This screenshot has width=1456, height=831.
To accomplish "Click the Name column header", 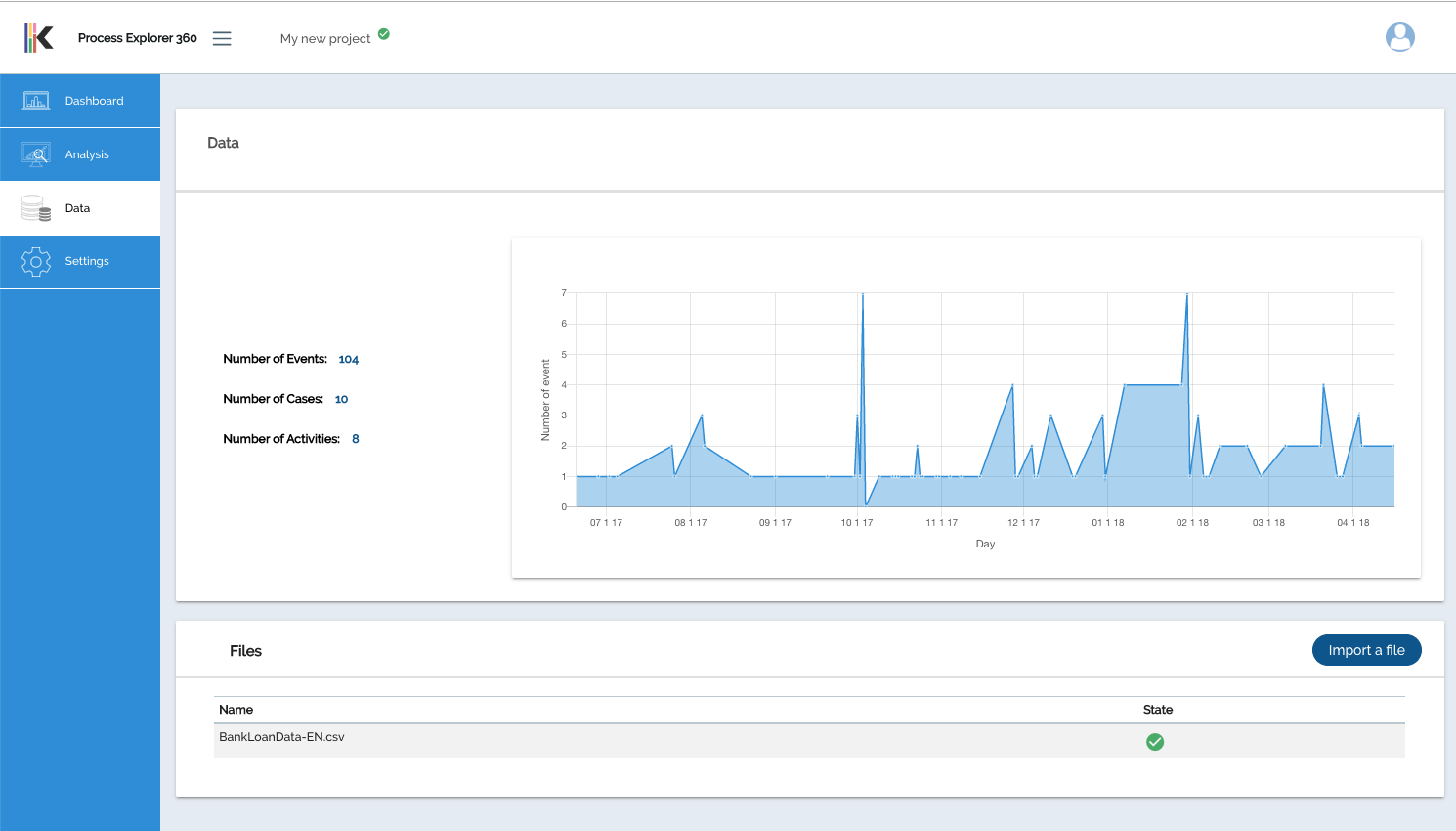I will 236,710.
